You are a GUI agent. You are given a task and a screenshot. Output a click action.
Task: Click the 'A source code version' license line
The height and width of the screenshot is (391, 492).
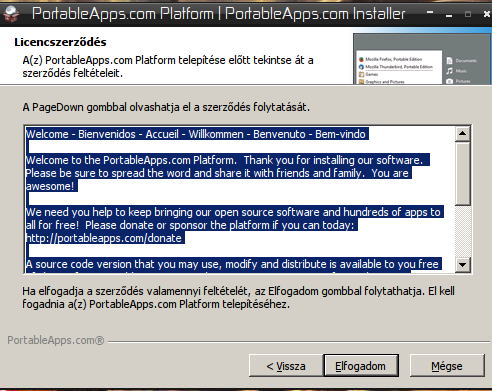click(x=233, y=264)
